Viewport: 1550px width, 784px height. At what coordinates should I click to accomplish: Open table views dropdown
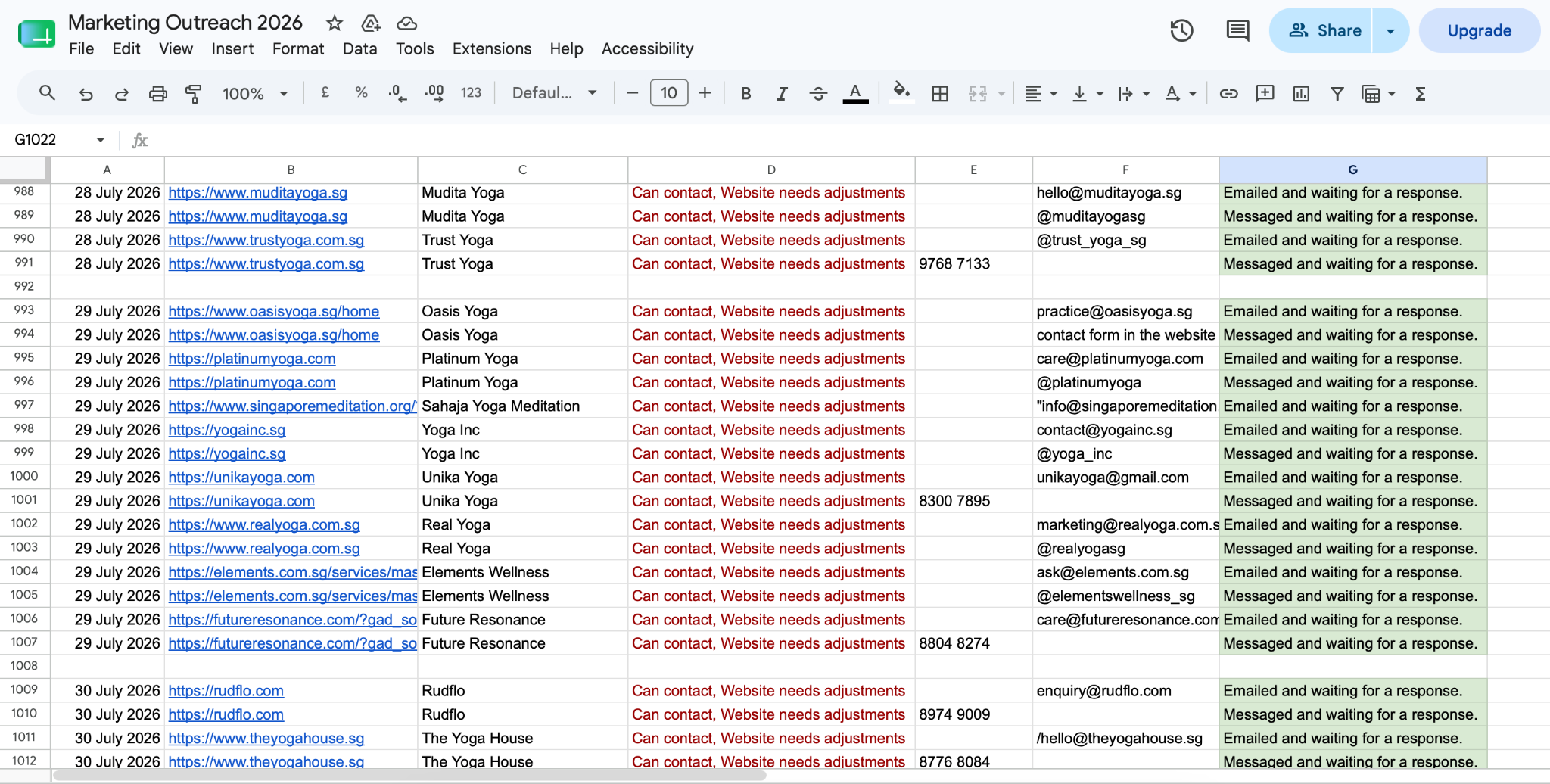(x=1378, y=93)
